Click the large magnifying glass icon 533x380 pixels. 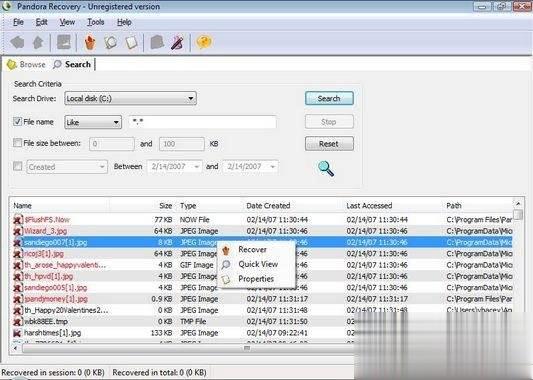click(326, 169)
